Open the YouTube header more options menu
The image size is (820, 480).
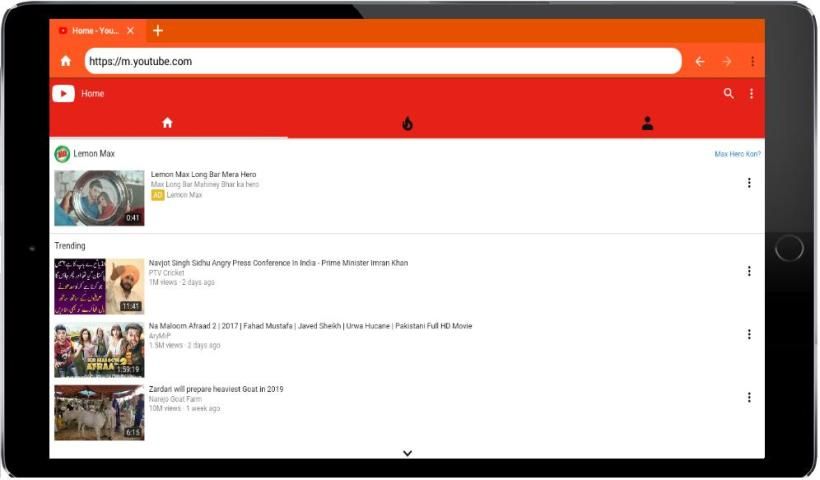click(x=752, y=94)
